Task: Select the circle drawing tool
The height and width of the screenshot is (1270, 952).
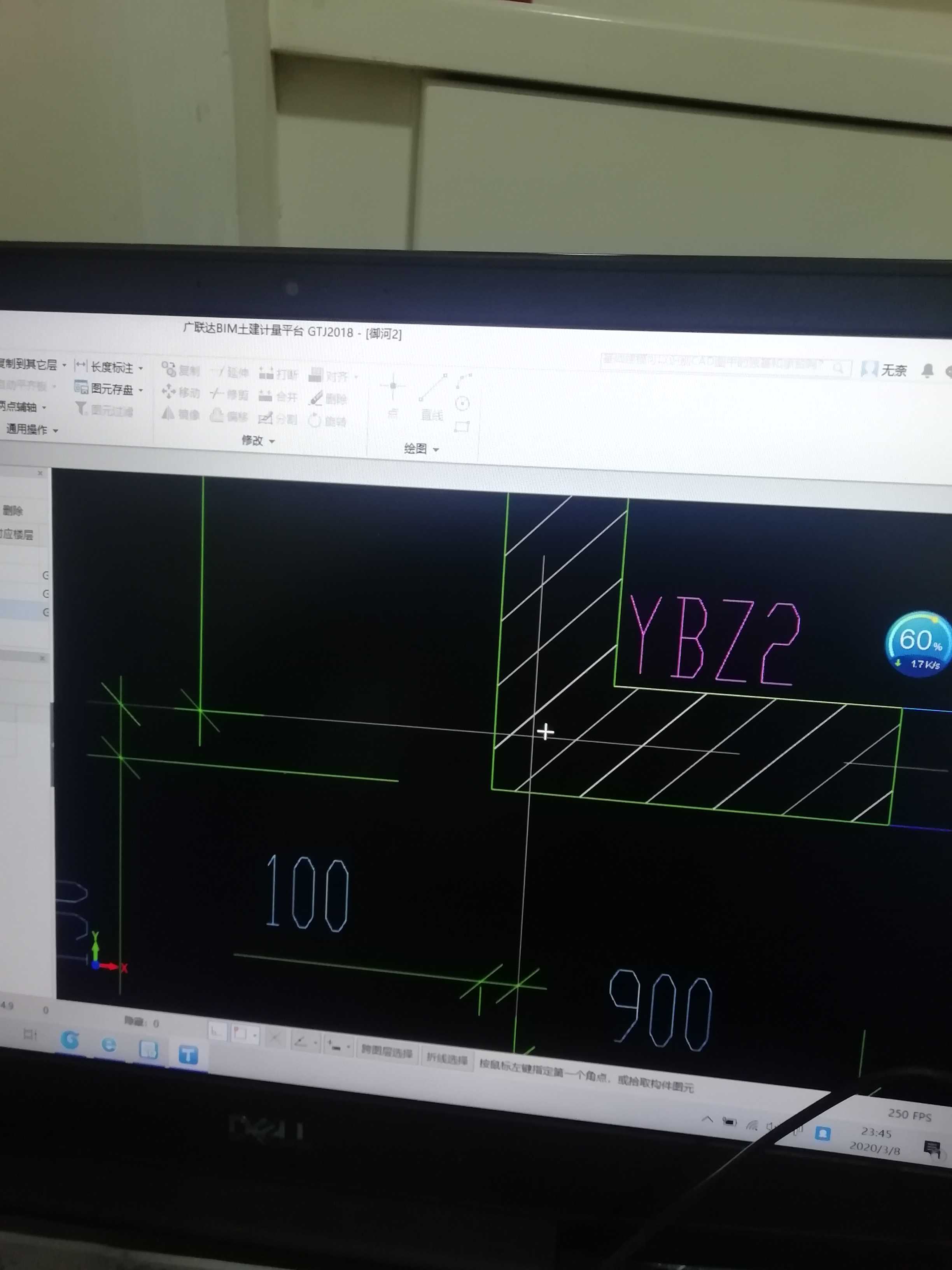Action: [462, 403]
